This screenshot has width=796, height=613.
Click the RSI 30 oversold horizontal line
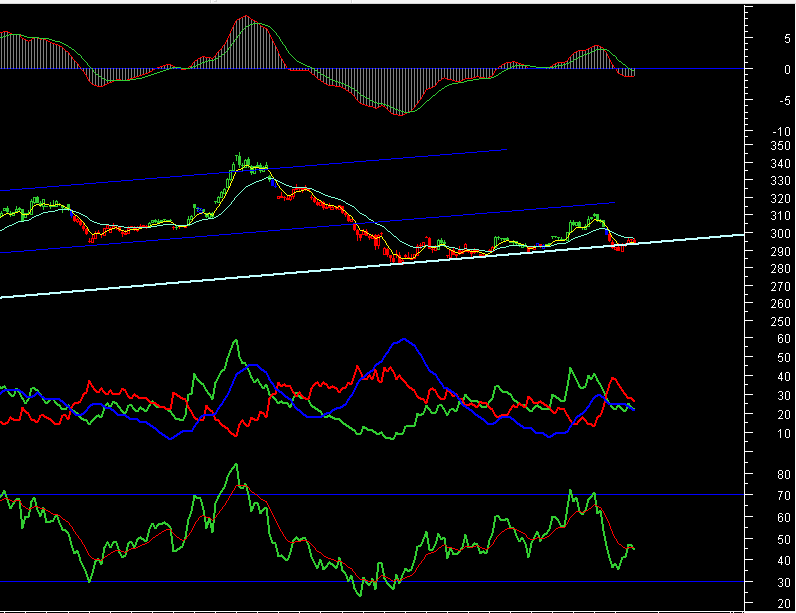point(372,582)
